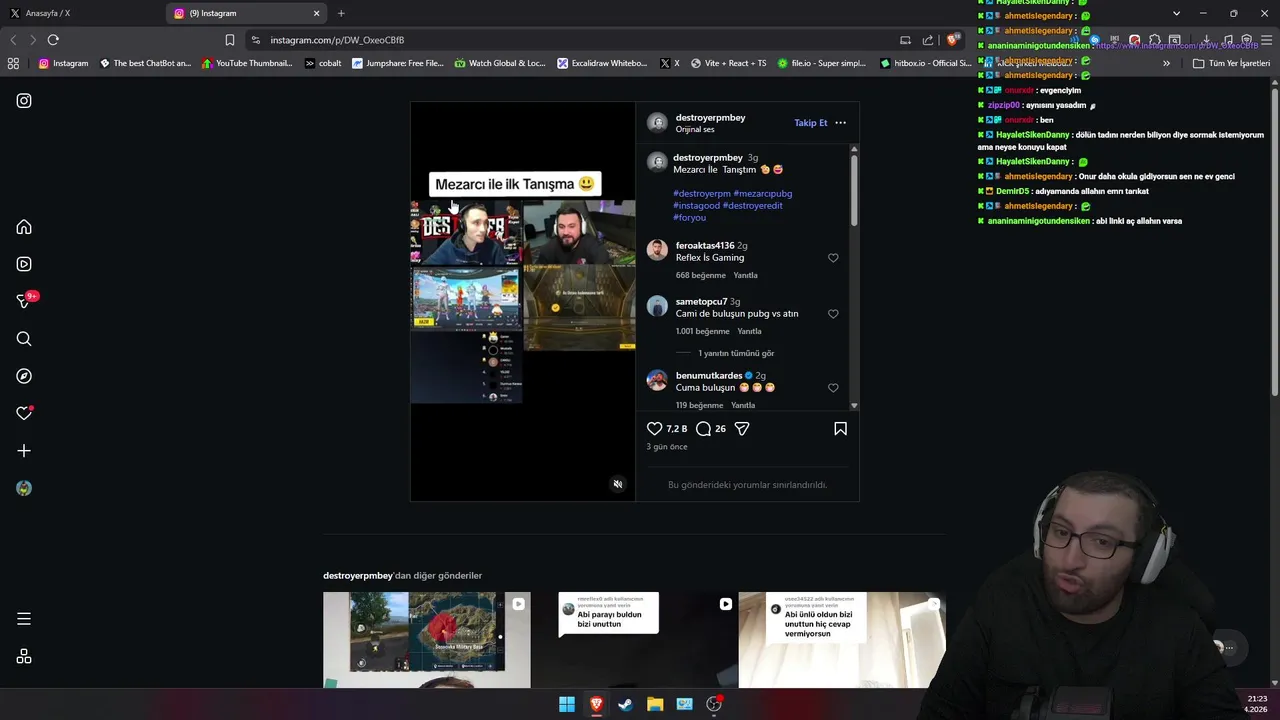Open 'Abi parayı buldun bizi unuttun' thumbnail
Viewport: 1280px width, 720px height.
pyautogui.click(x=634, y=640)
